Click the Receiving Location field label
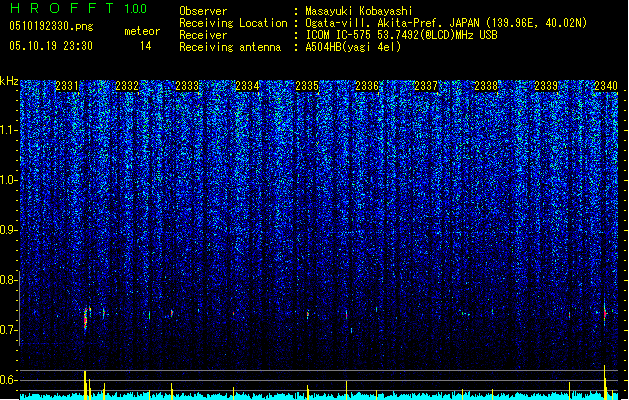This screenshot has width=629, height=400. pos(233,23)
